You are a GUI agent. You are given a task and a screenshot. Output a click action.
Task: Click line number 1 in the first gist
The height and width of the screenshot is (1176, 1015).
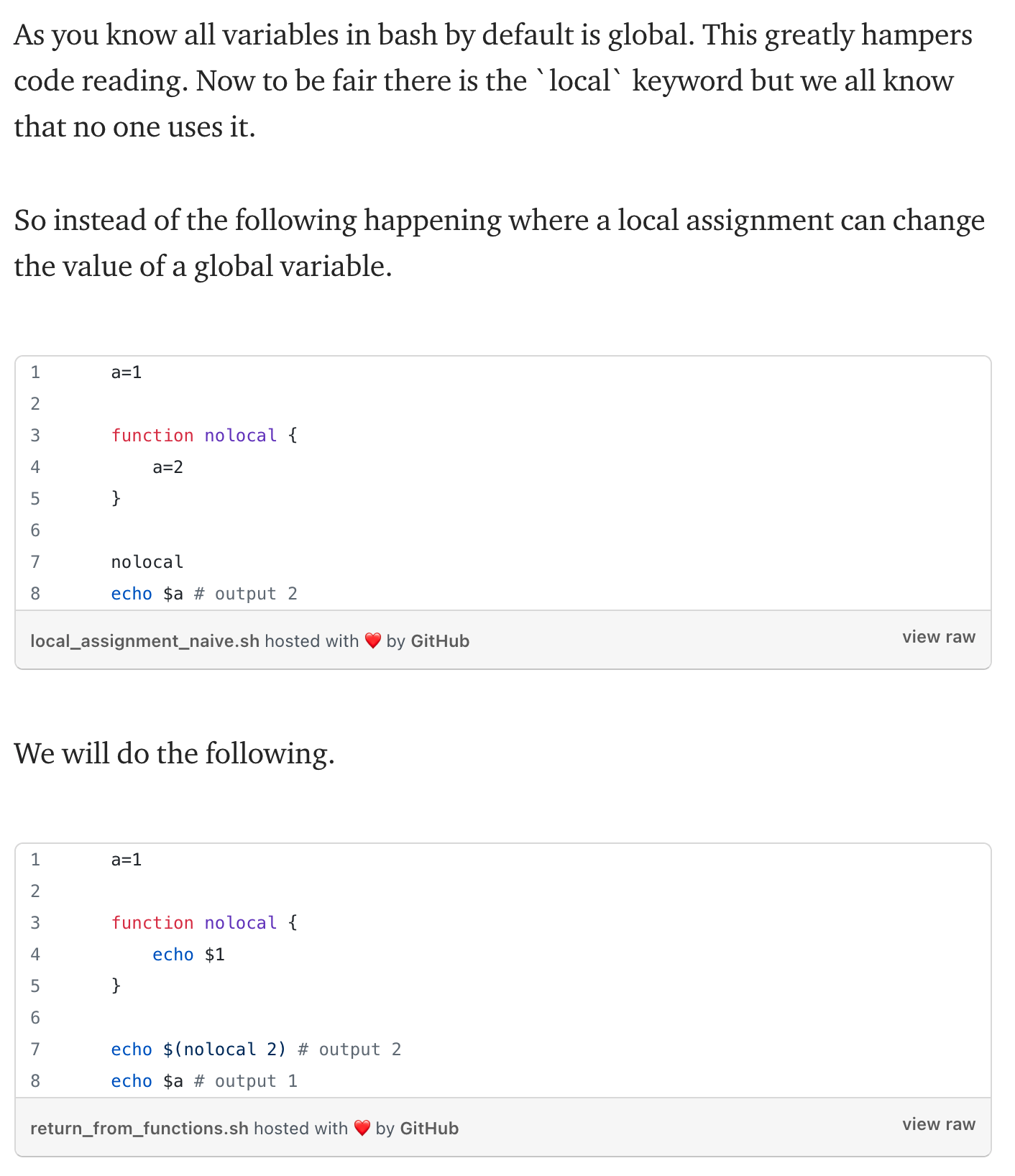pos(35,372)
